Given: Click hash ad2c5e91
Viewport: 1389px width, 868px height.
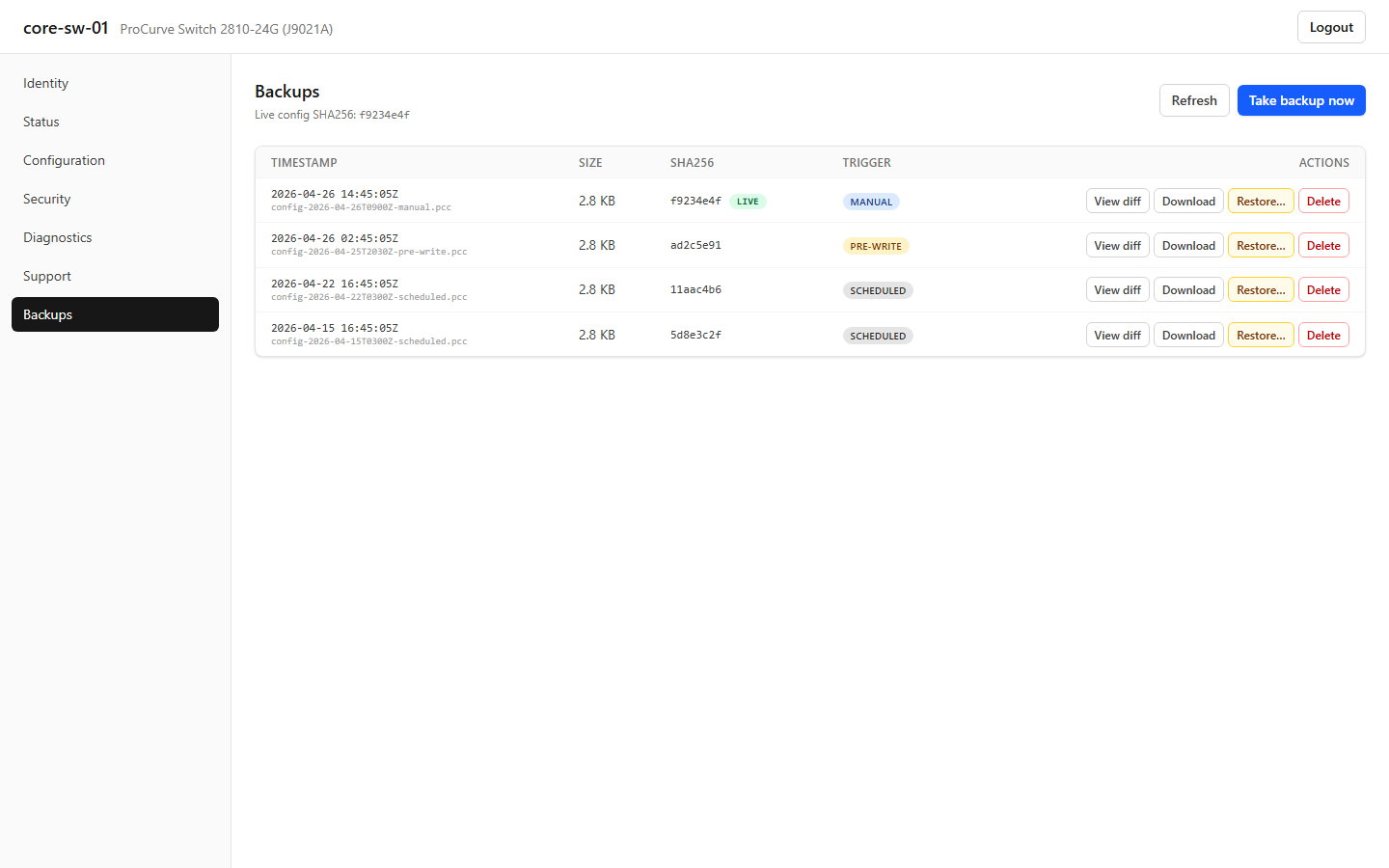Looking at the screenshot, I should tap(695, 245).
